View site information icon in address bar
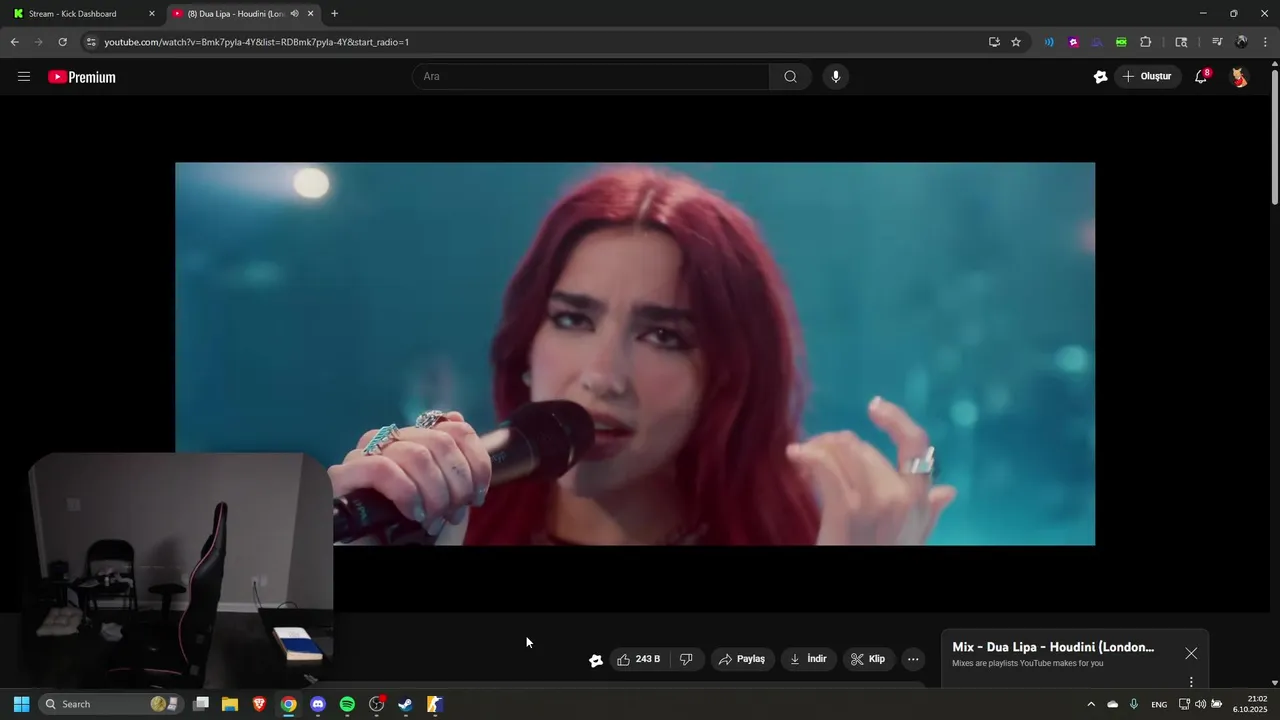Viewport: 1280px width, 720px height. (x=91, y=42)
